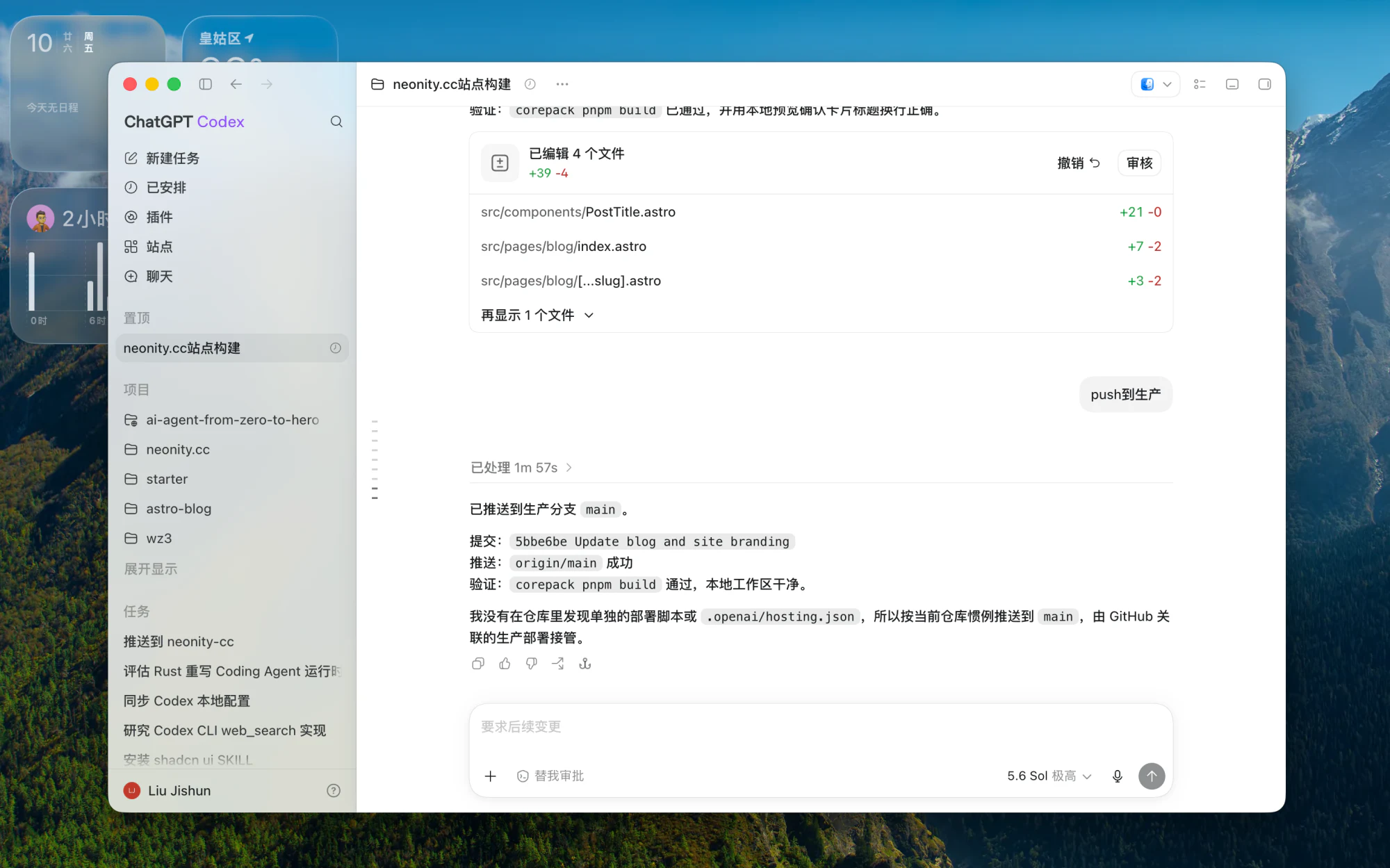Open 聊天 in the sidebar
The width and height of the screenshot is (1390, 868).
click(x=232, y=277)
